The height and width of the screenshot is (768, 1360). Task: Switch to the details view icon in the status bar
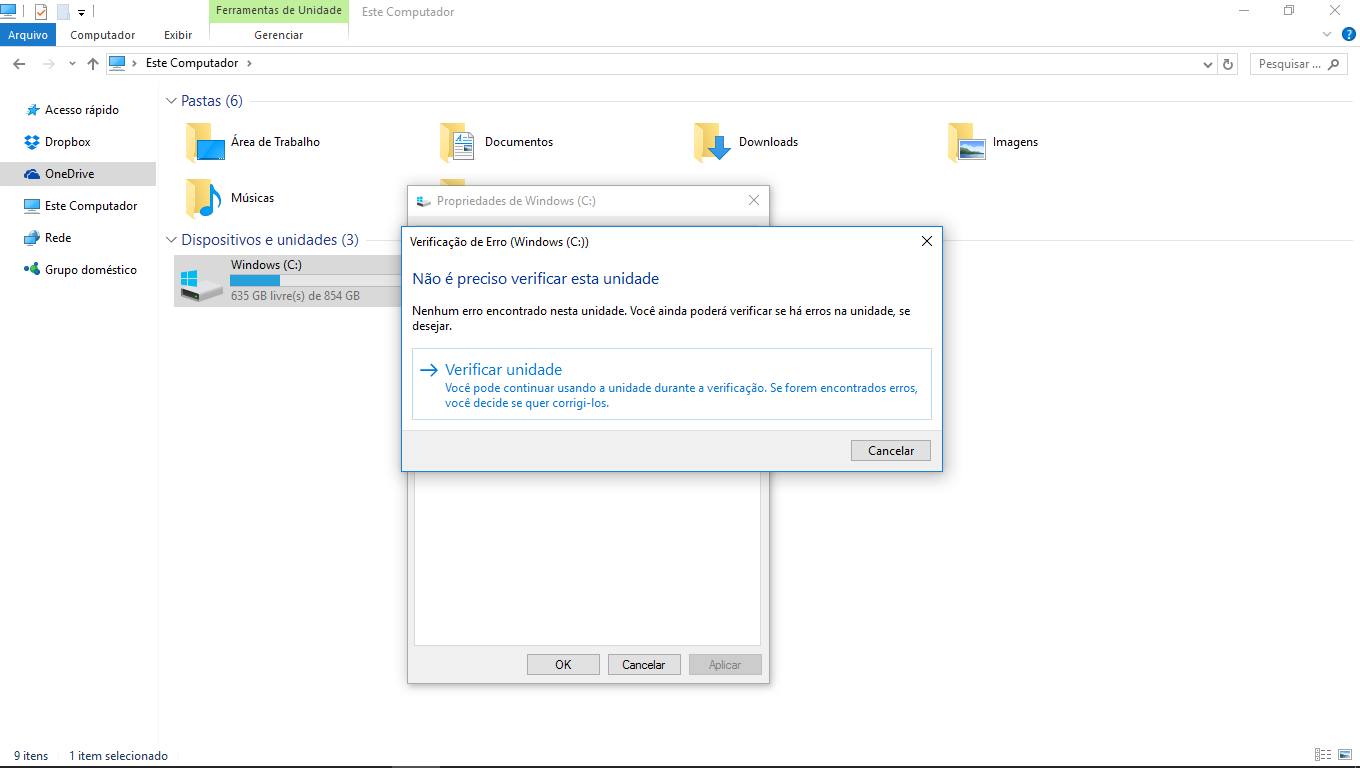point(1323,755)
